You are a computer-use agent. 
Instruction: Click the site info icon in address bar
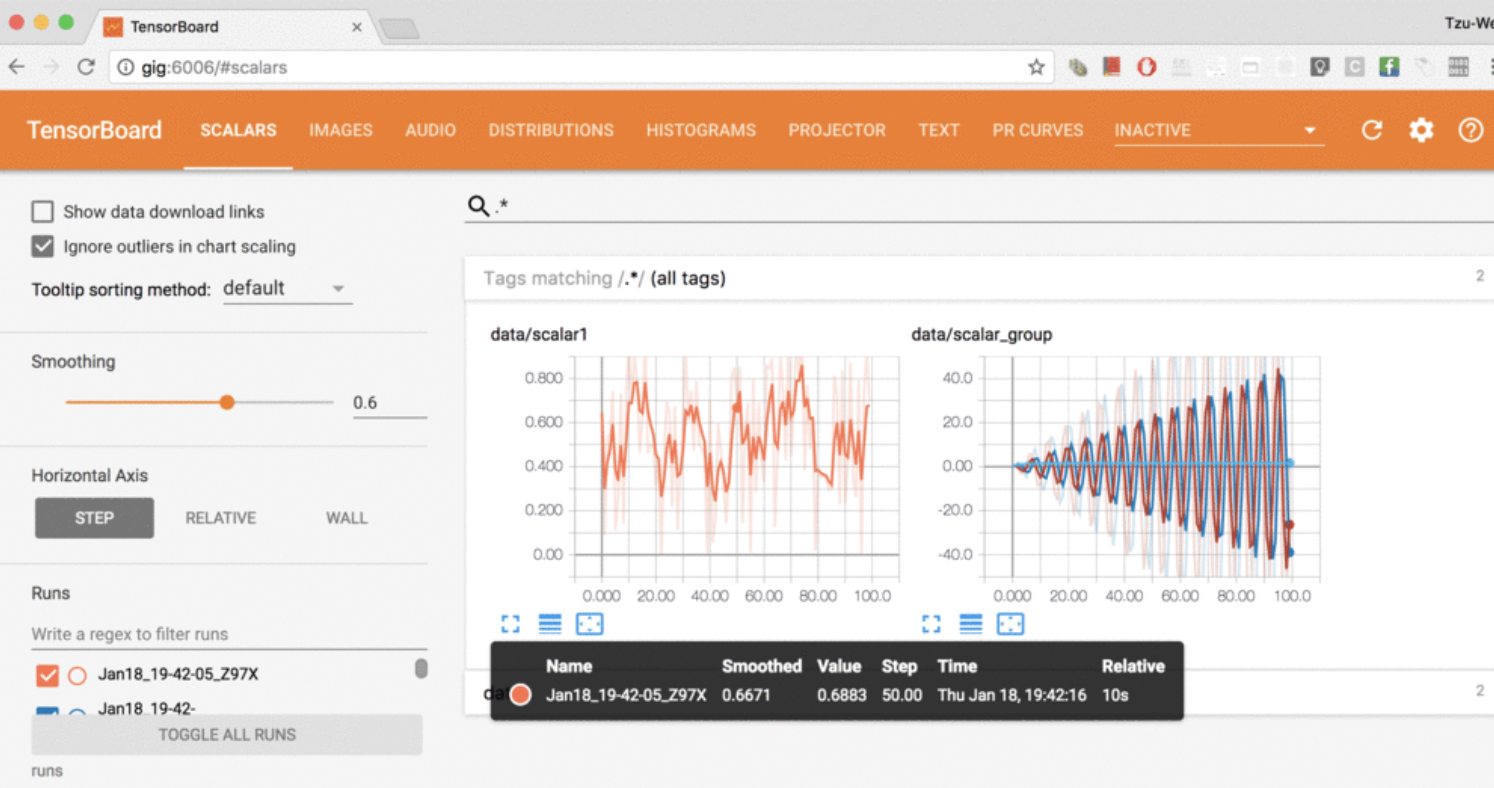tap(126, 67)
